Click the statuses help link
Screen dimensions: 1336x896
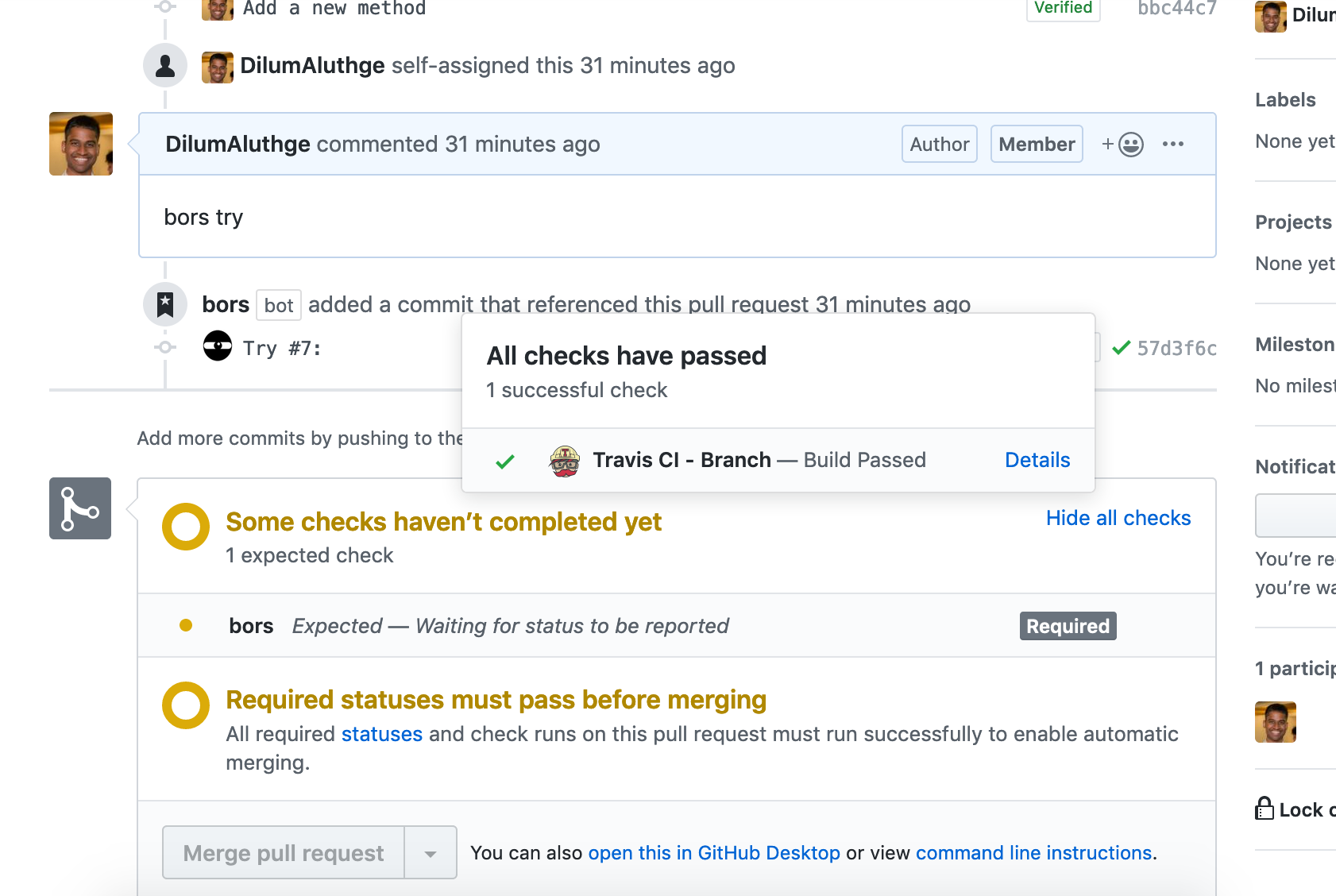click(x=381, y=734)
